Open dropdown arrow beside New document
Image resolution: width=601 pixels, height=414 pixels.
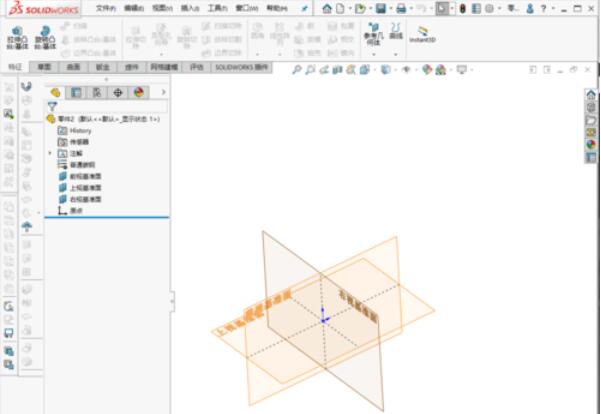pos(350,8)
